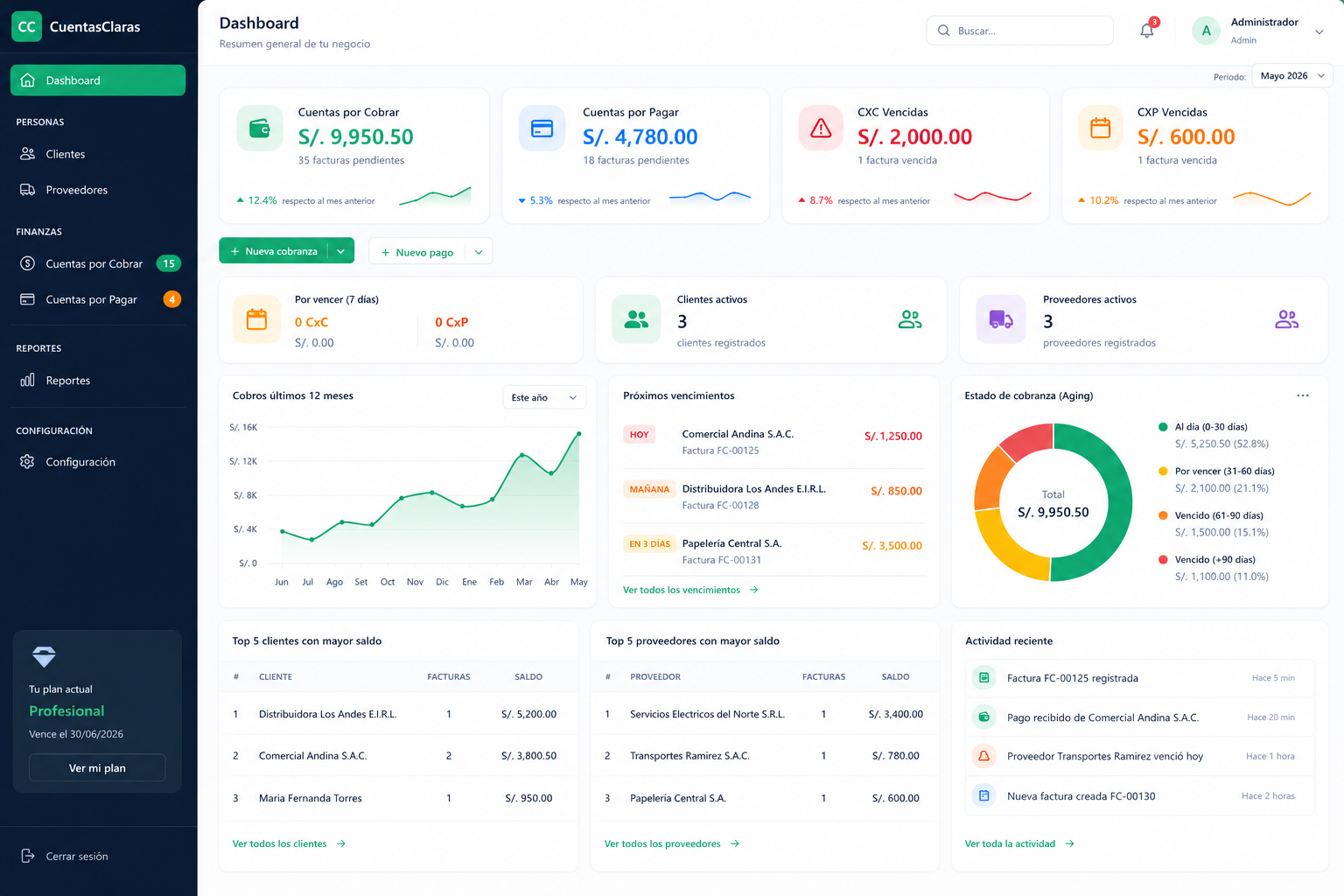
Task: Open the notifications bell icon
Action: click(1147, 31)
